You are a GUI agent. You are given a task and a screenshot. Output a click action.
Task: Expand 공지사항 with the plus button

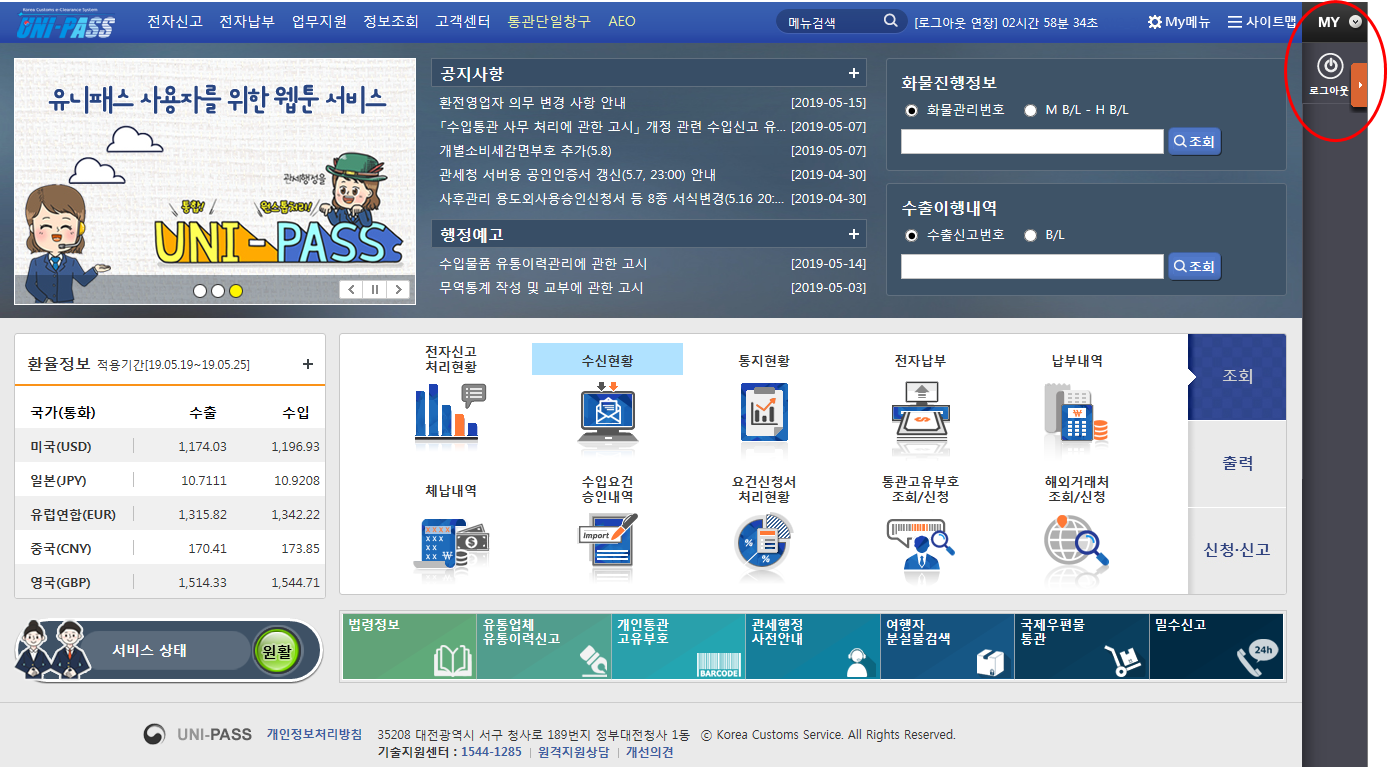(853, 73)
